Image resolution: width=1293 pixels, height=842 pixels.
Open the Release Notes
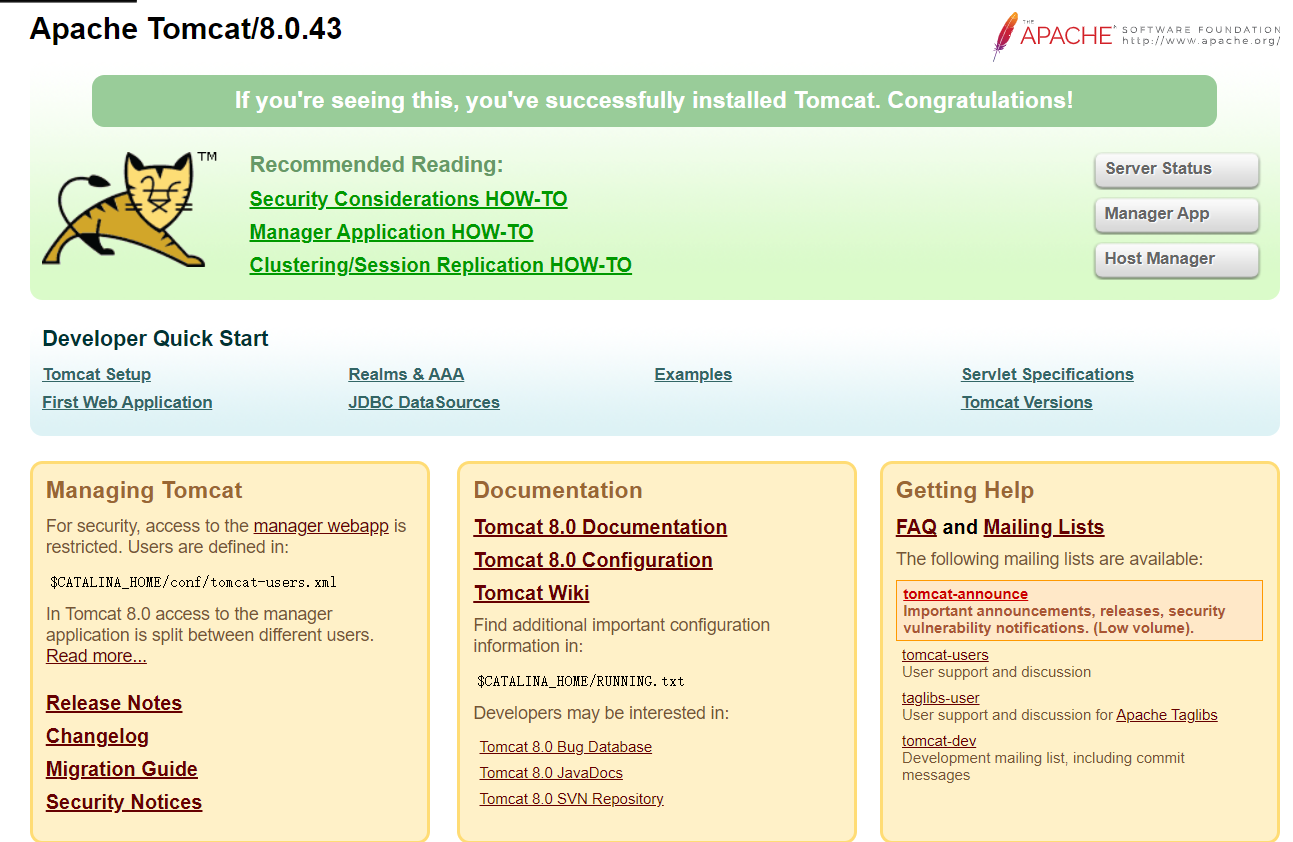click(x=114, y=703)
